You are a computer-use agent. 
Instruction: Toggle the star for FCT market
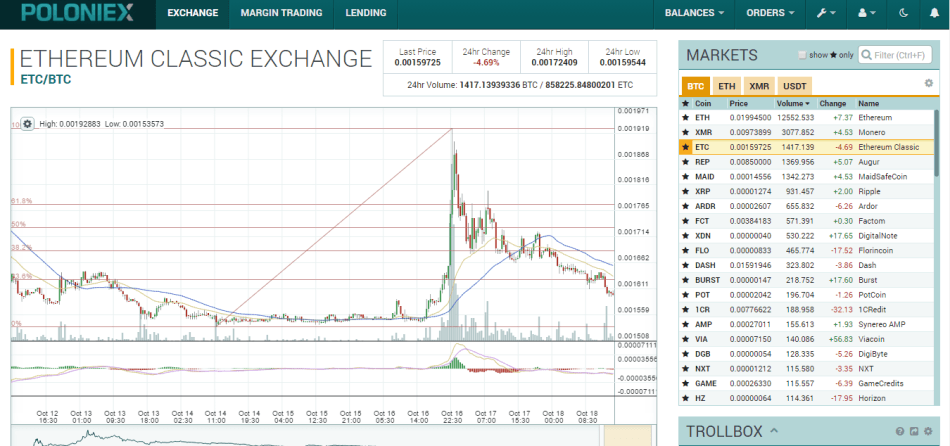pos(686,221)
